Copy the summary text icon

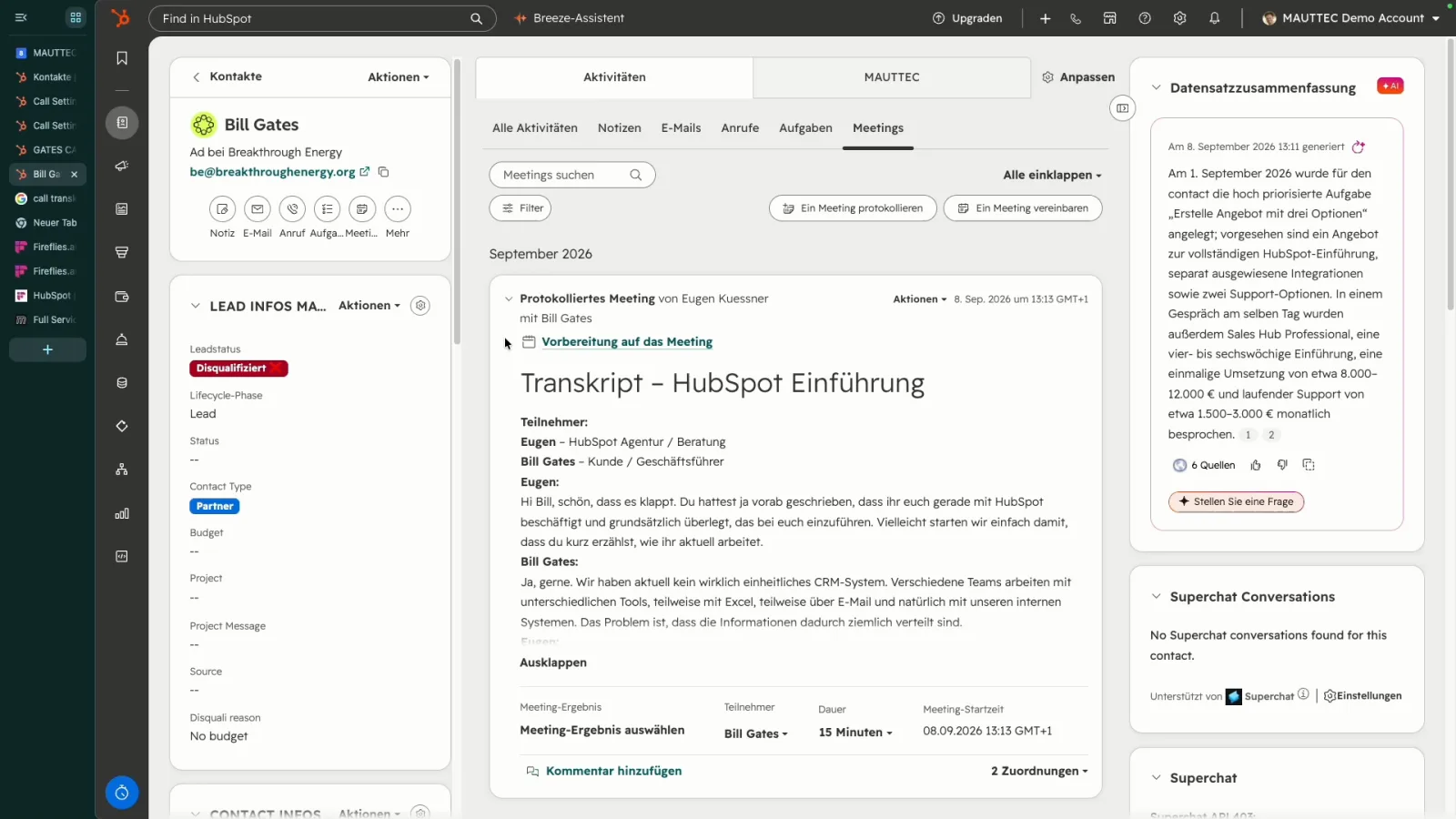click(1309, 465)
